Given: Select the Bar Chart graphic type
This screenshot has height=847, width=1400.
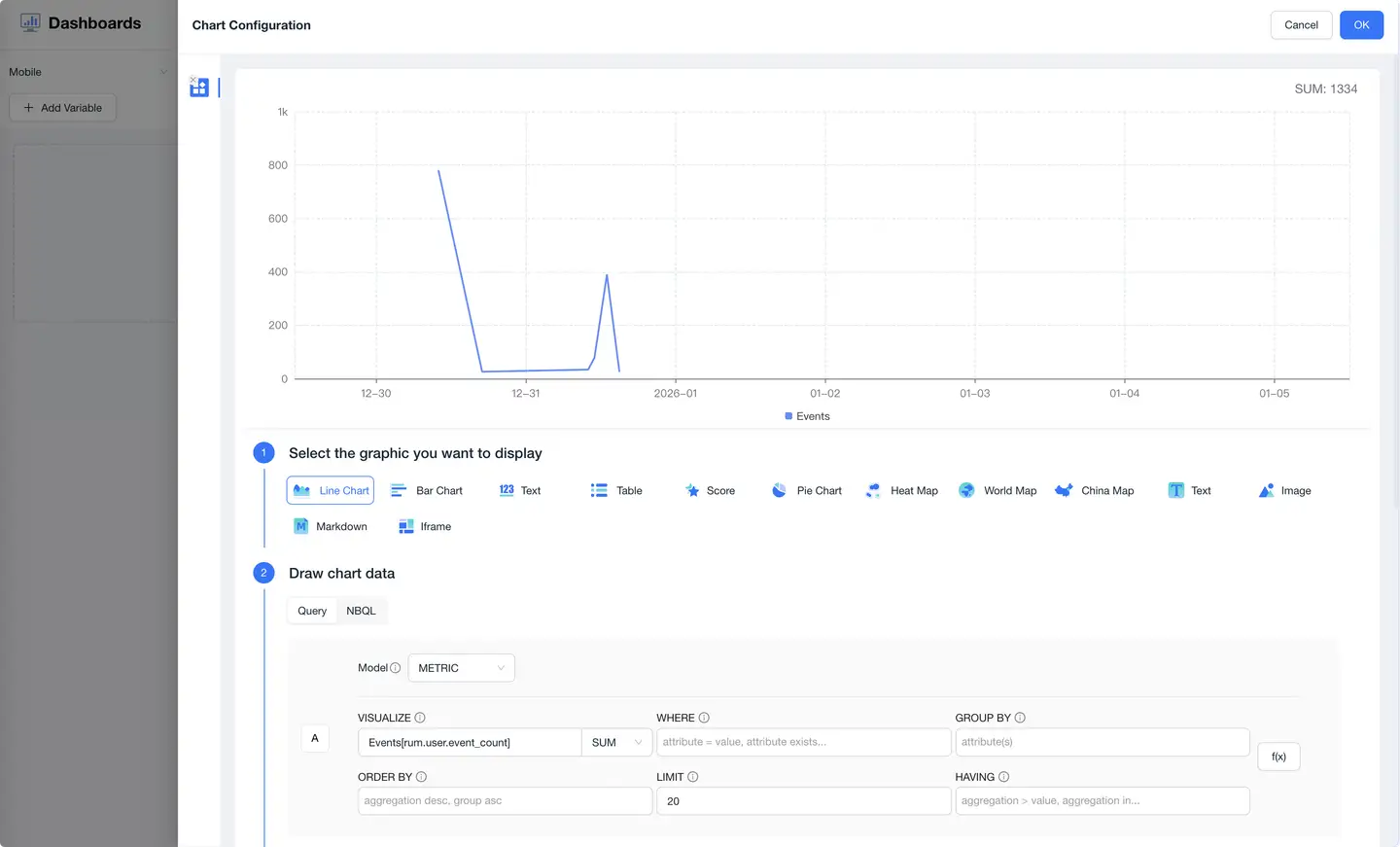Looking at the screenshot, I should click(x=427, y=491).
